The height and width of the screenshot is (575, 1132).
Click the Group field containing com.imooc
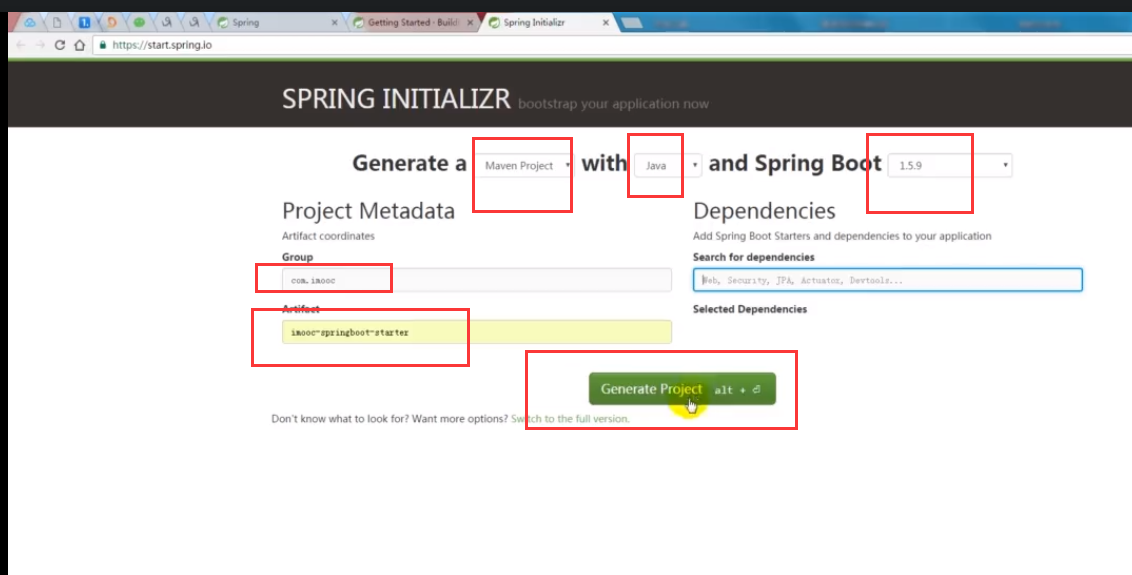click(476, 280)
